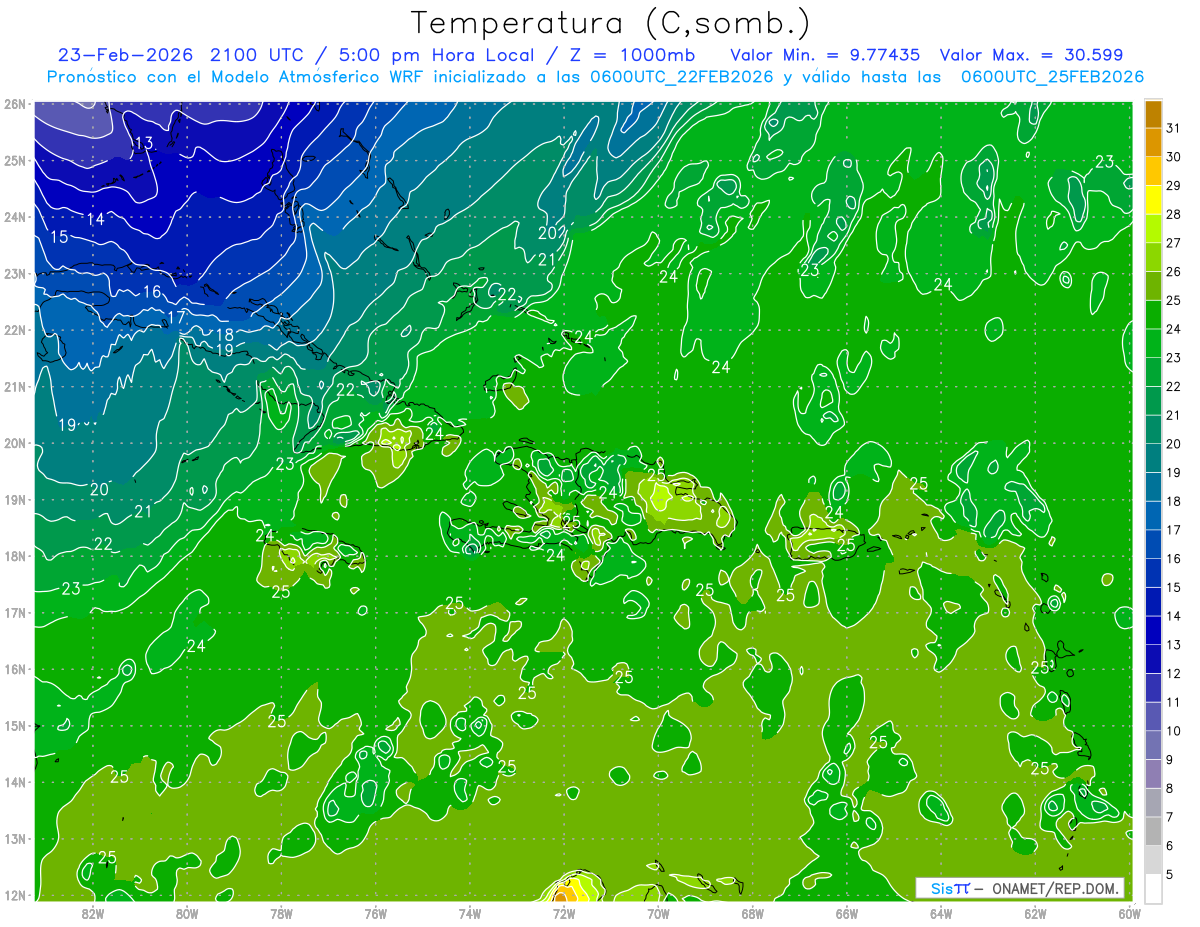The width and height of the screenshot is (1200, 927).
Task: Click the legend scale label "5"
Action: click(1170, 875)
